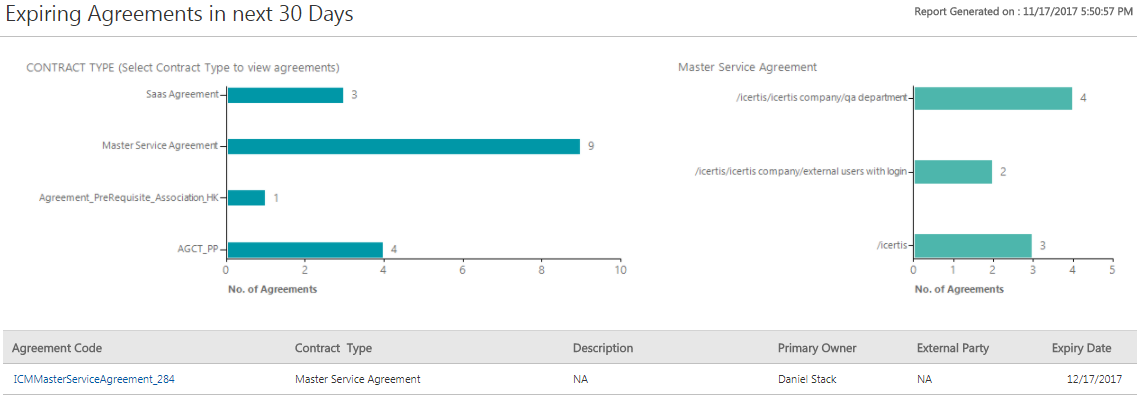This screenshot has height=401, width=1137.
Task: Click the qa department bar in right chart
Action: tap(993, 98)
